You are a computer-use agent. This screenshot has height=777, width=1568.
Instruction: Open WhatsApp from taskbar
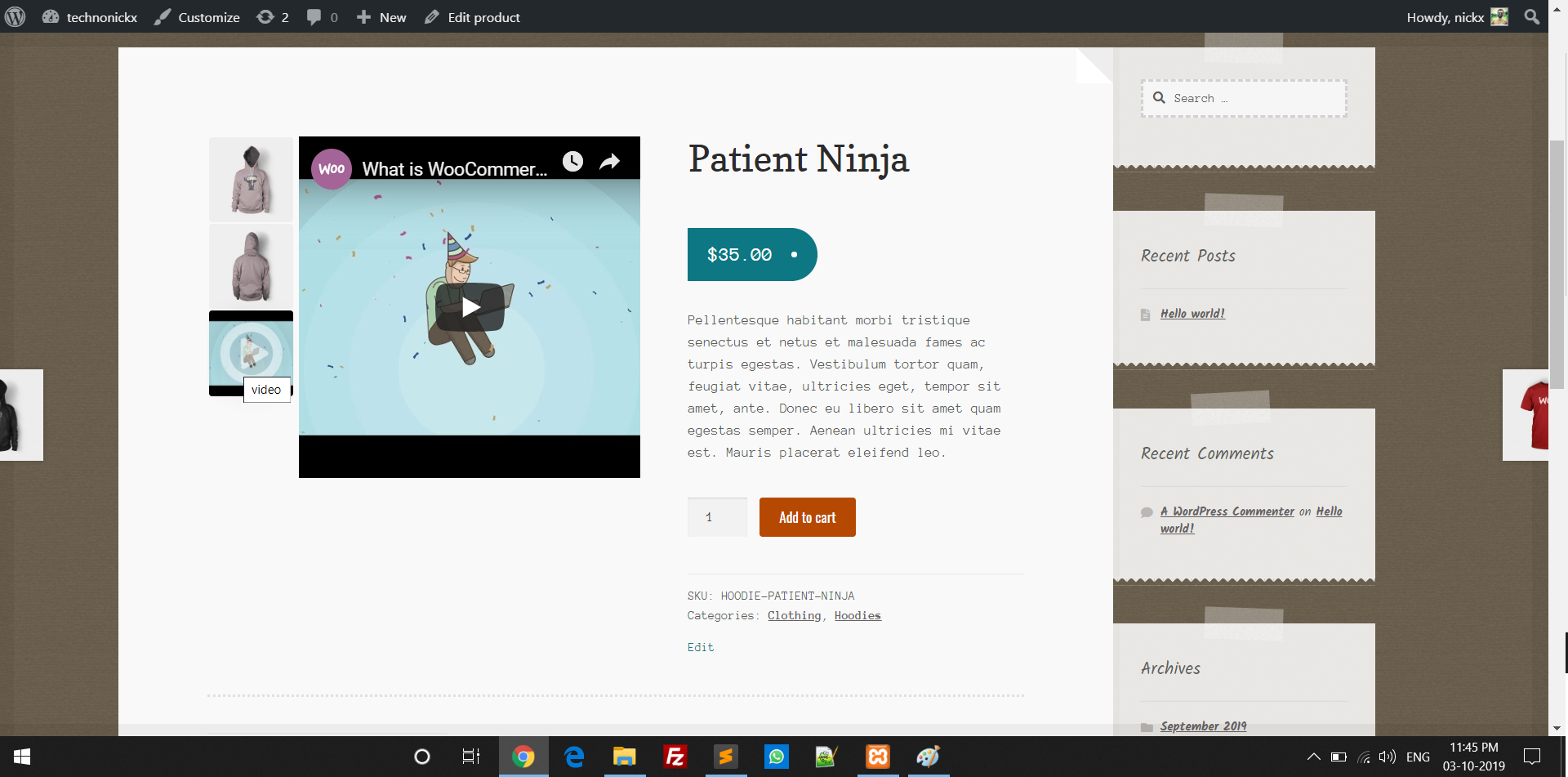(x=777, y=757)
